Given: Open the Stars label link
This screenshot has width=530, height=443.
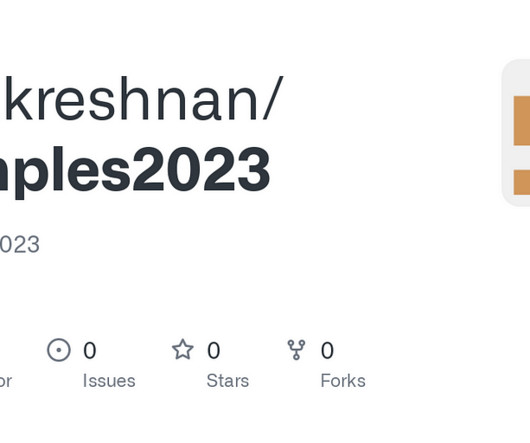Looking at the screenshot, I should (227, 381).
